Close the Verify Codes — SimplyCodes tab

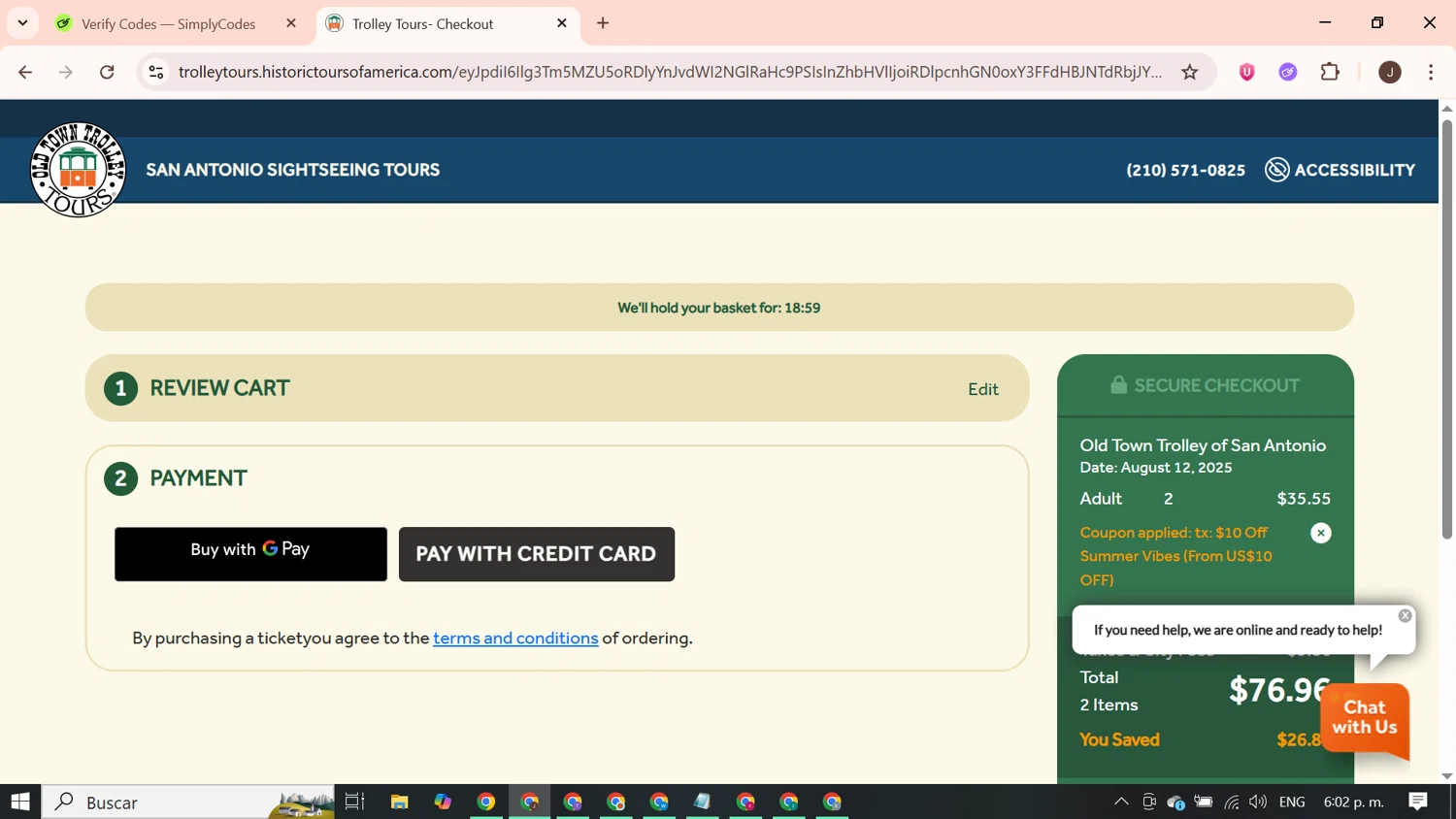[x=291, y=23]
